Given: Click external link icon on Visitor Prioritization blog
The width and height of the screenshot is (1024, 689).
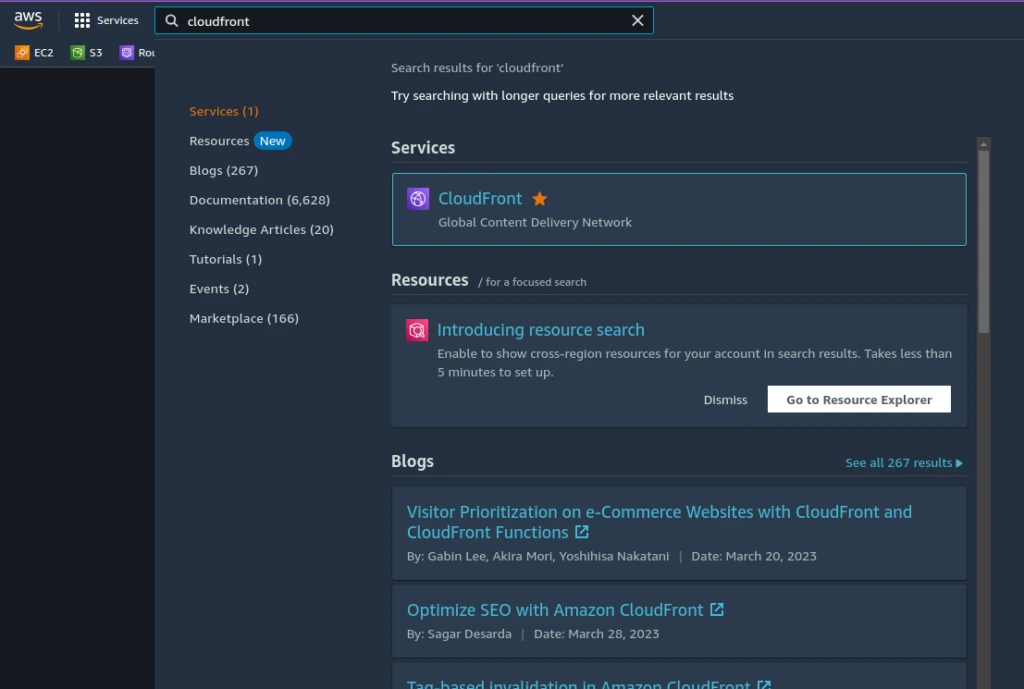Looking at the screenshot, I should point(581,532).
